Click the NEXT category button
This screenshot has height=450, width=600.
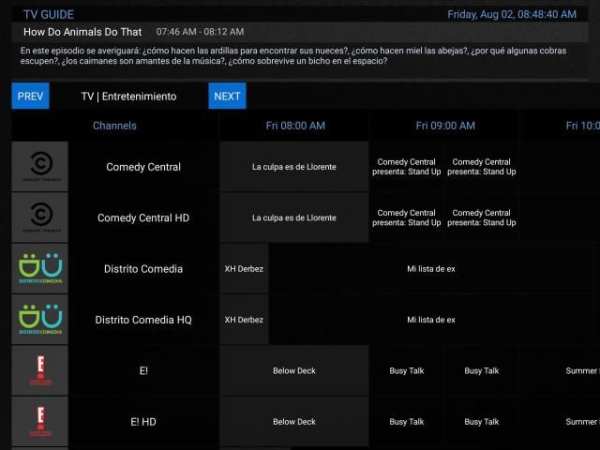point(227,96)
